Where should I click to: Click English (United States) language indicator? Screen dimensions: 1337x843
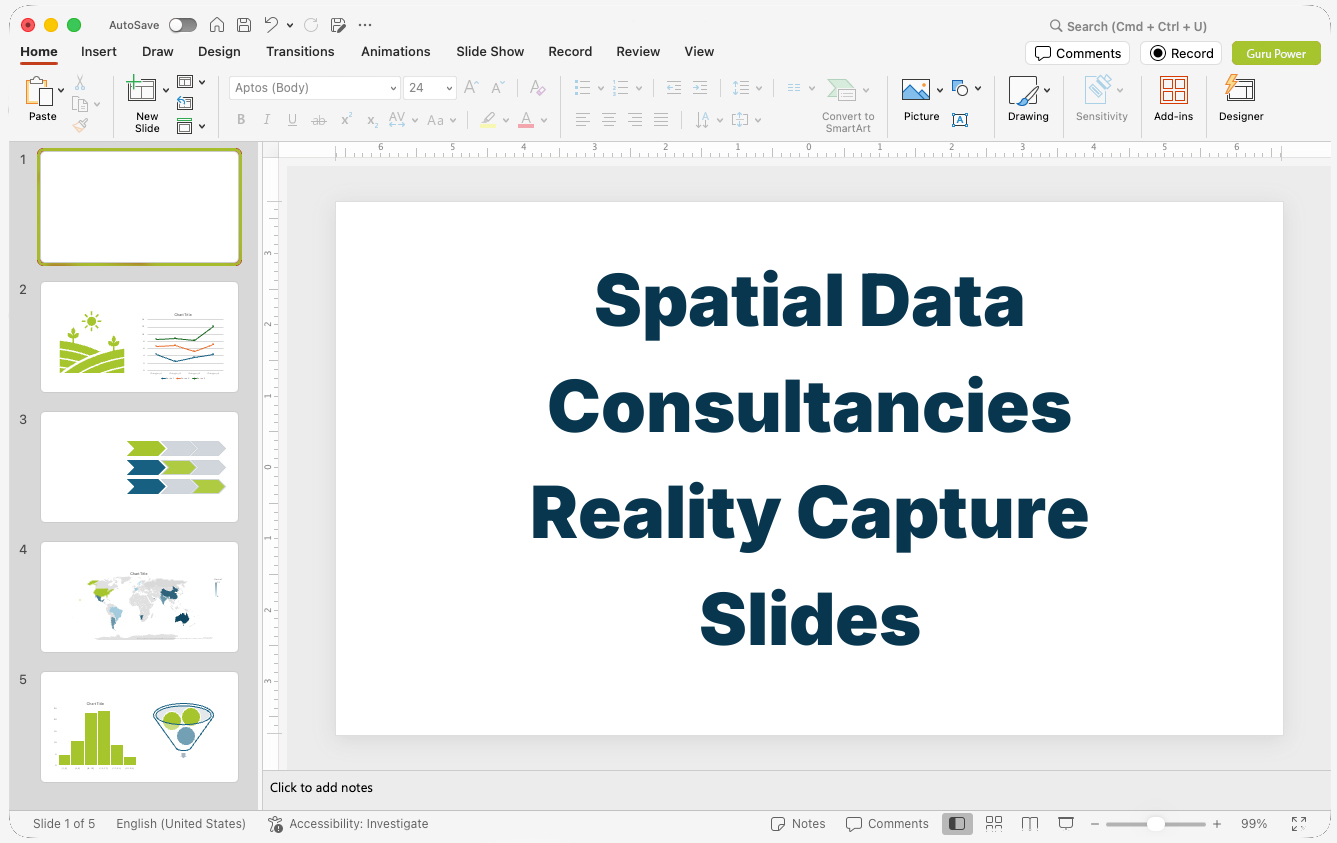[181, 824]
